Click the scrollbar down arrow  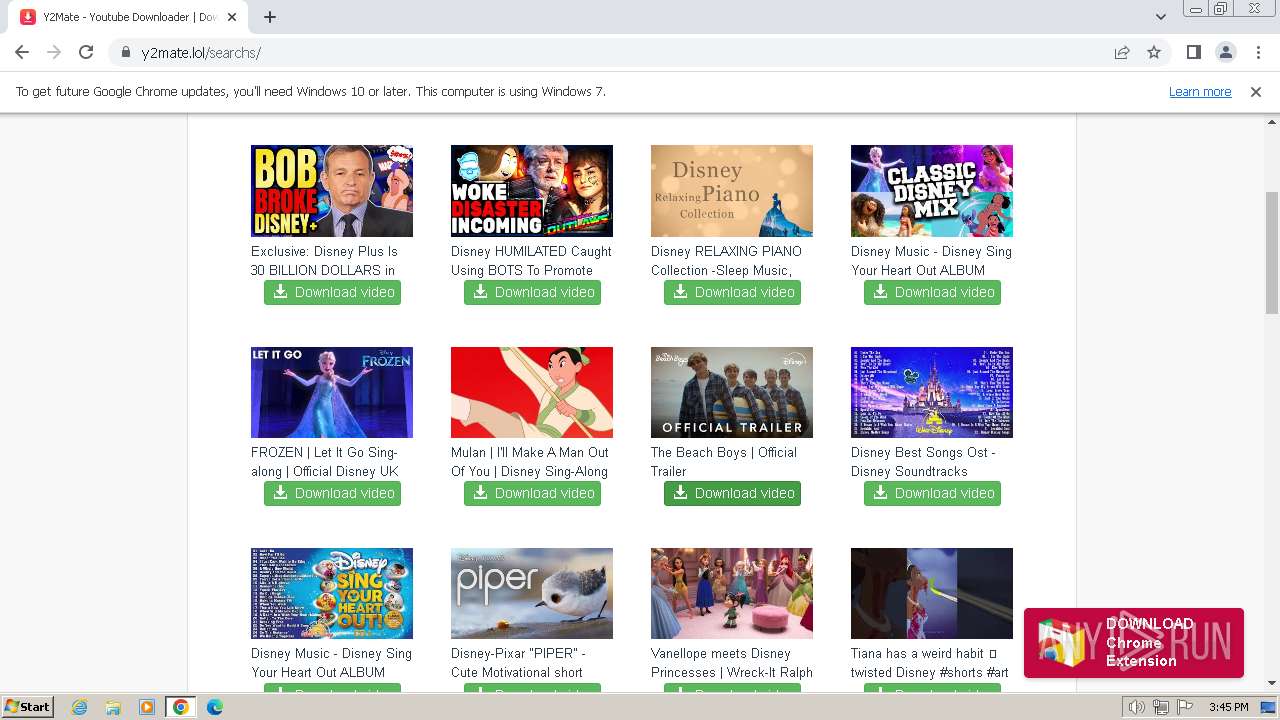tap(1272, 683)
